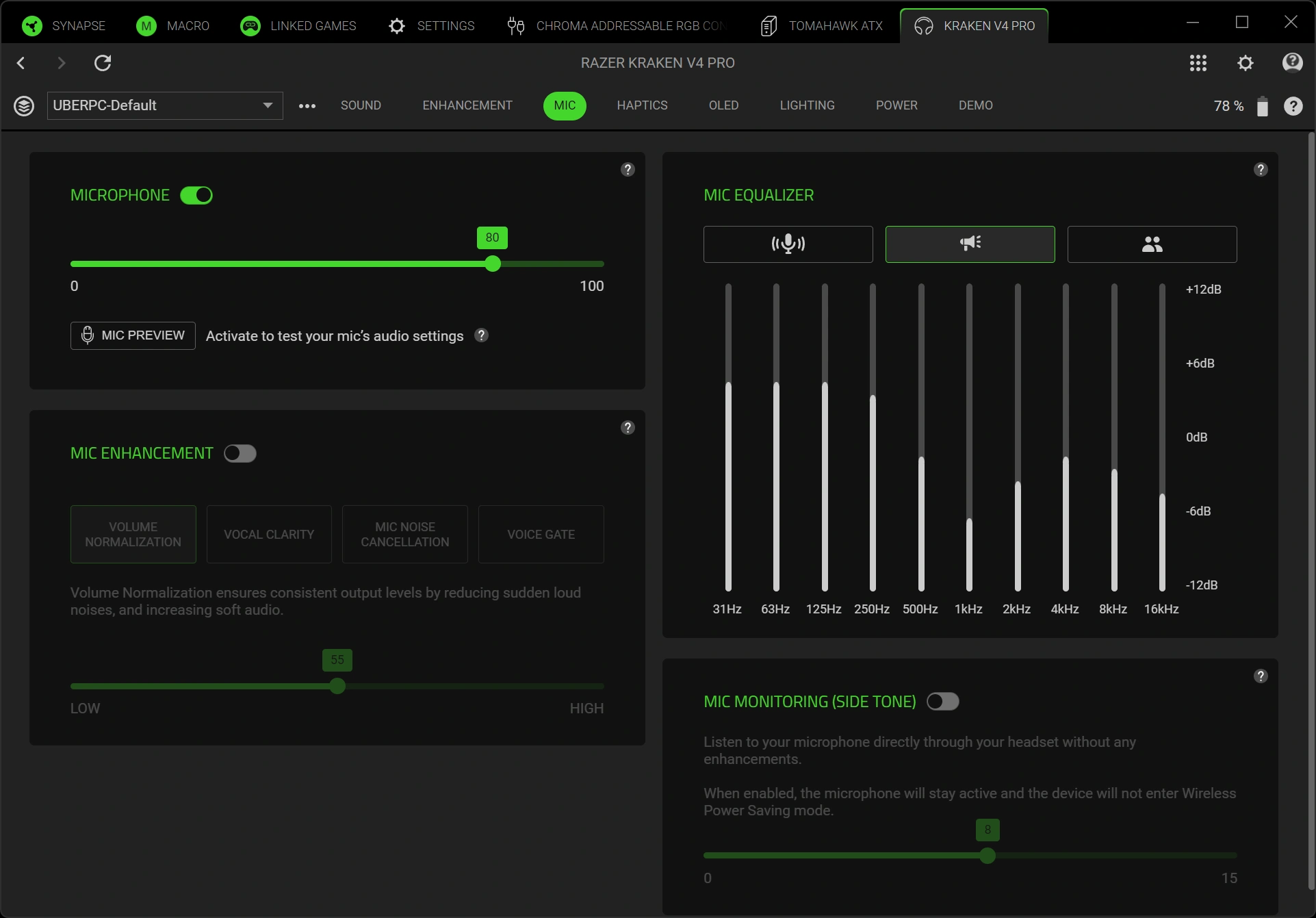
Task: Click the back navigation arrow
Action: click(21, 63)
